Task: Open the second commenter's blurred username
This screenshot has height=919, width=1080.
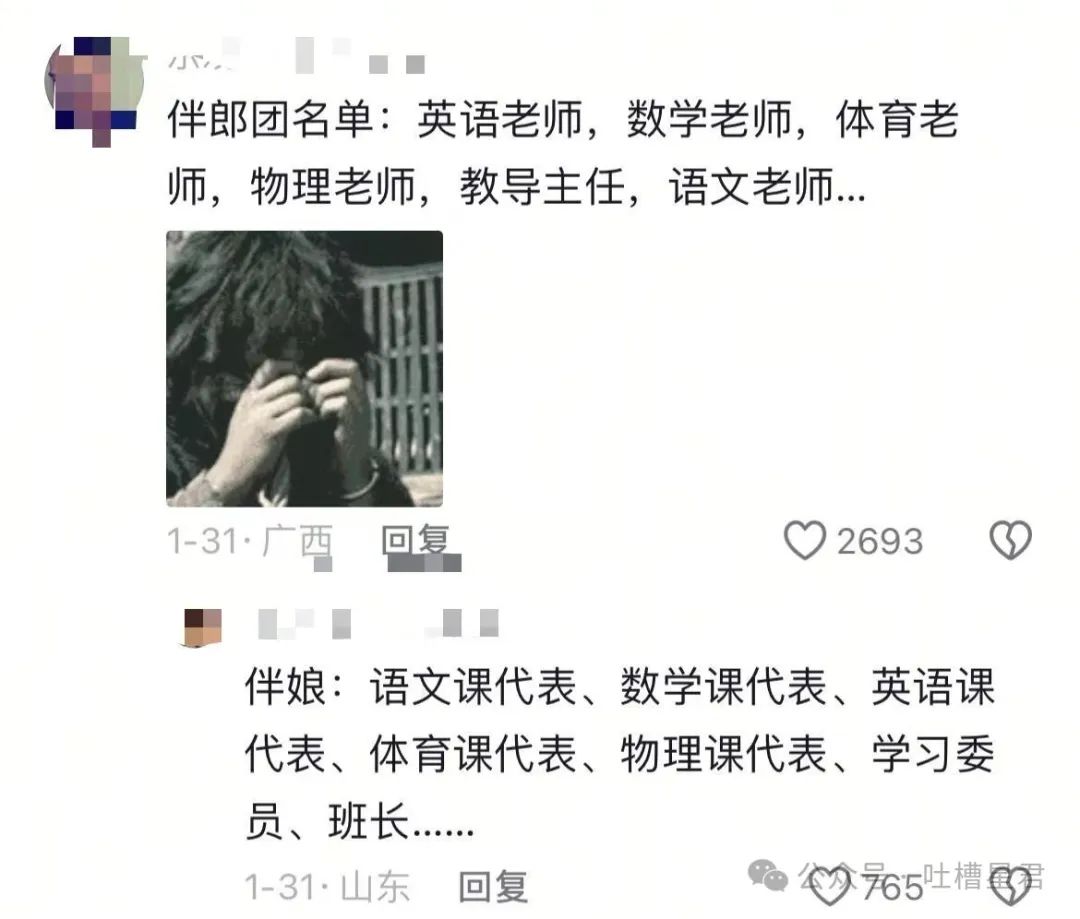Action: tap(304, 623)
